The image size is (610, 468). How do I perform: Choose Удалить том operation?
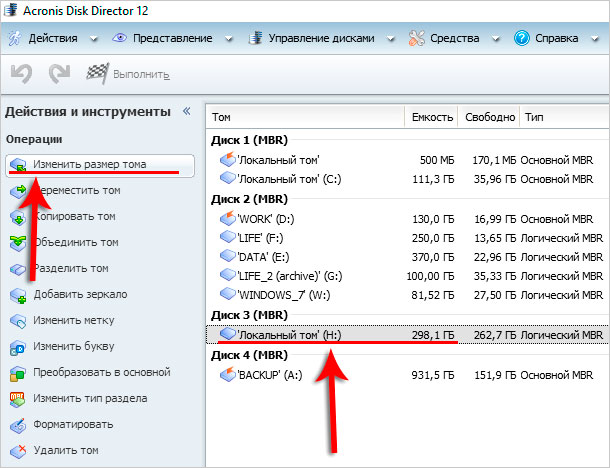coord(66,451)
